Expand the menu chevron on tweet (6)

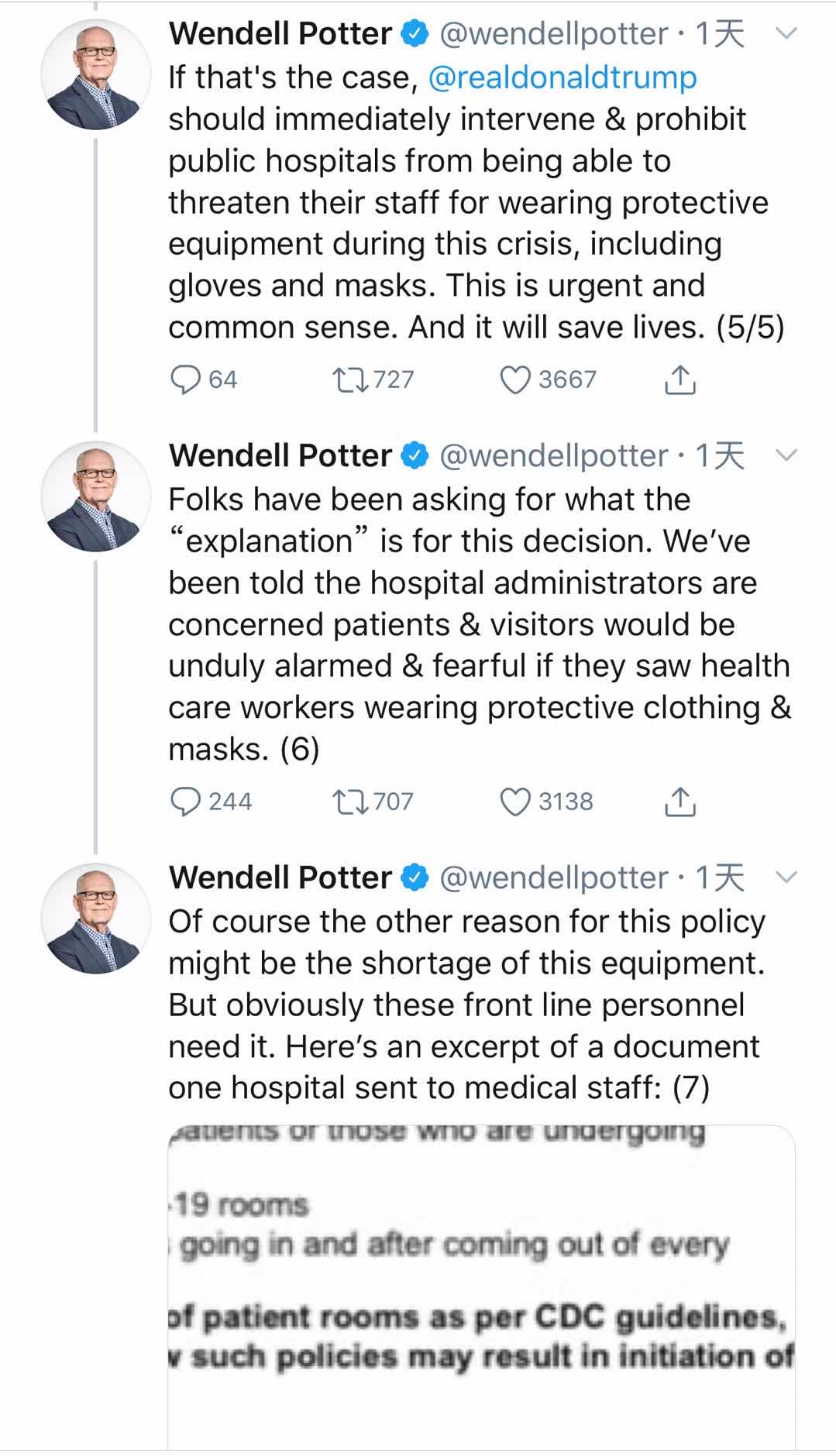point(786,455)
